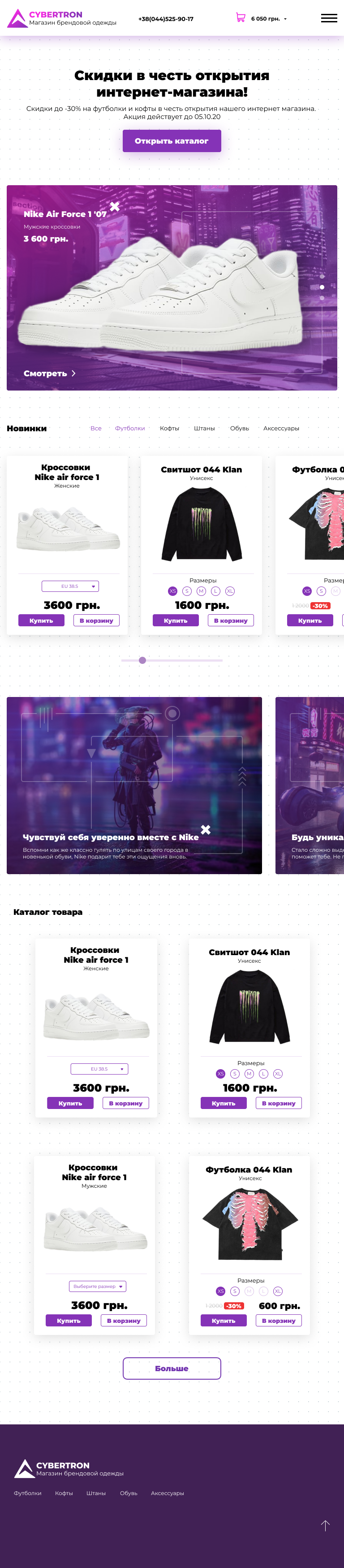Screen dimensions: 344x1568
Task: Open Мужские sneakers title Кроссовки Nike air force 1
Action: [94, 1173]
